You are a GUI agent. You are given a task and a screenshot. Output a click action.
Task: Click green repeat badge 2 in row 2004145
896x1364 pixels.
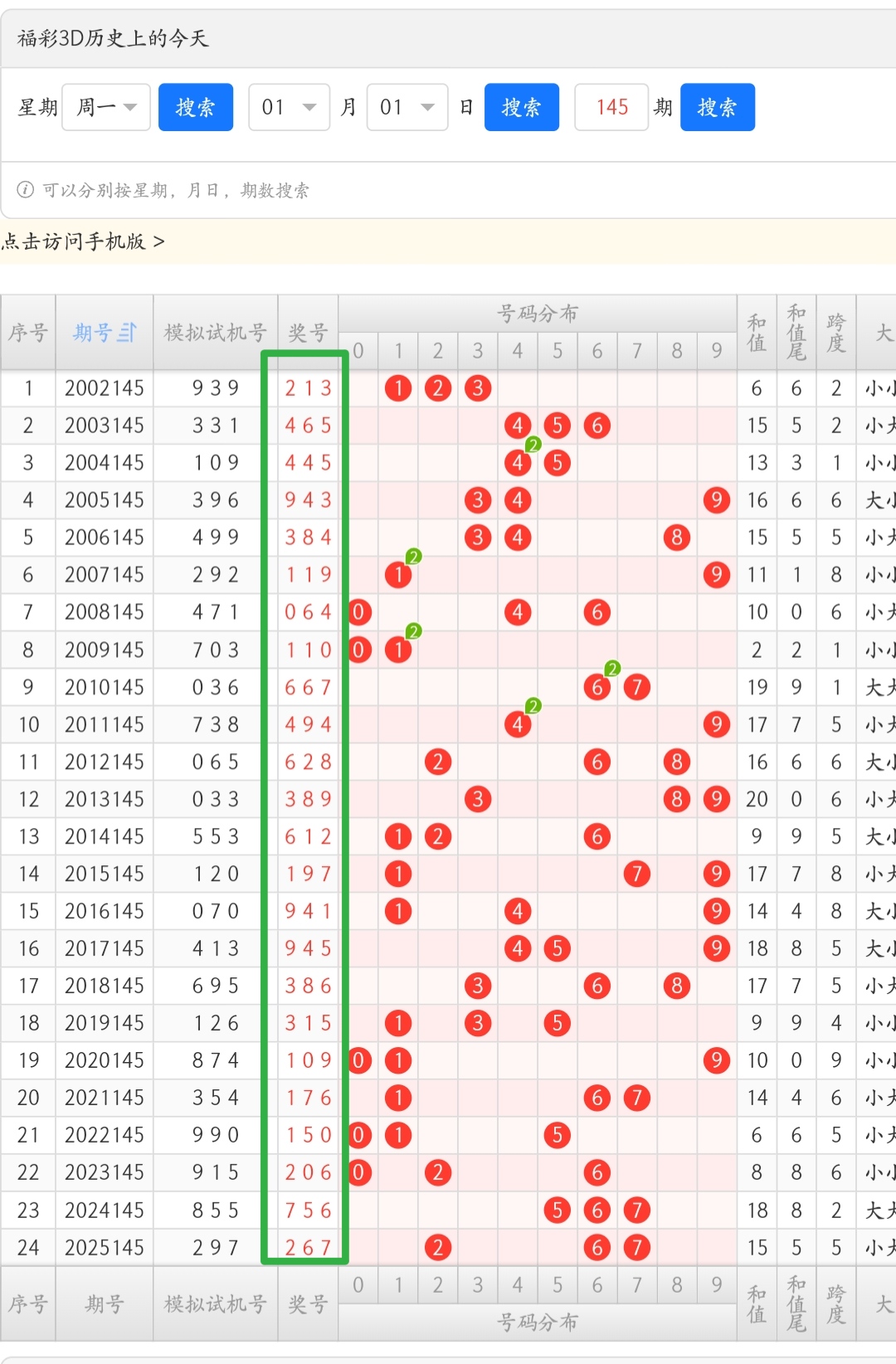click(x=533, y=445)
